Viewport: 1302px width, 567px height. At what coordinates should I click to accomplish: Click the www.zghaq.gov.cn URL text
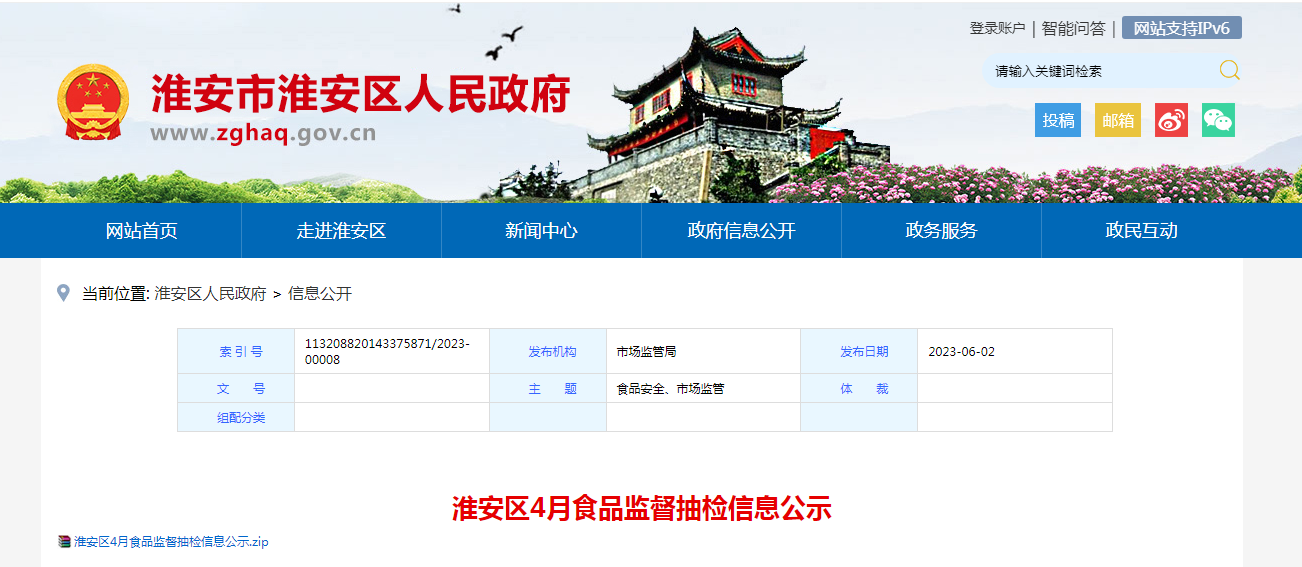(263, 133)
